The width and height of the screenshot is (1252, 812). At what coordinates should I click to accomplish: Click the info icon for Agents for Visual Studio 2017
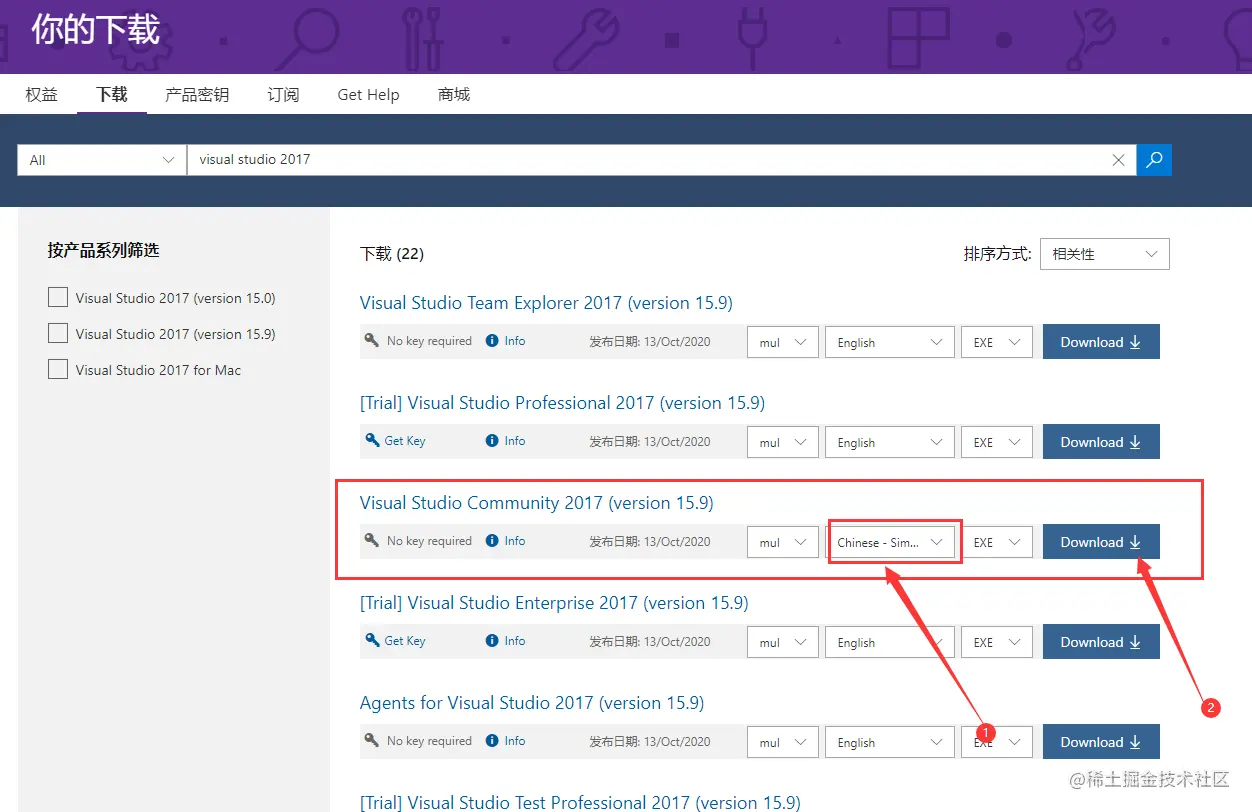click(x=492, y=741)
